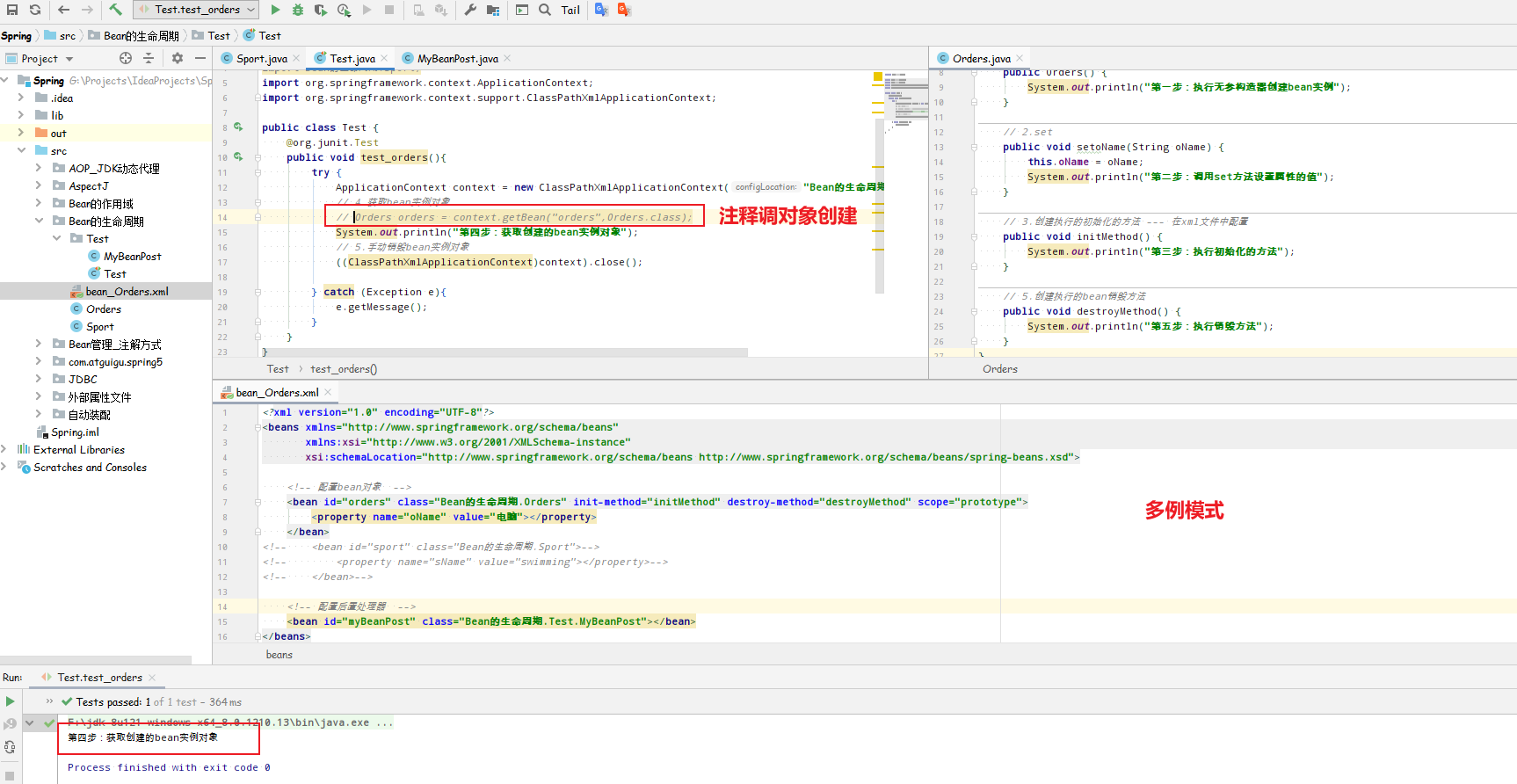This screenshot has height=784, width=1517.
Task: Run Test.test_orders with the green play icon
Action: [x=275, y=10]
